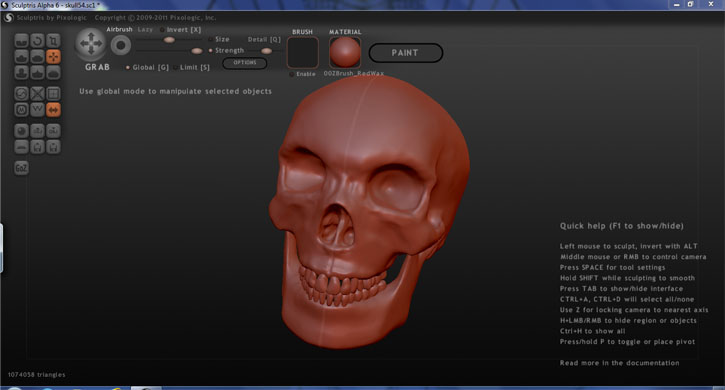Click the circular brush preview icon
The image size is (725, 390).
point(121,45)
